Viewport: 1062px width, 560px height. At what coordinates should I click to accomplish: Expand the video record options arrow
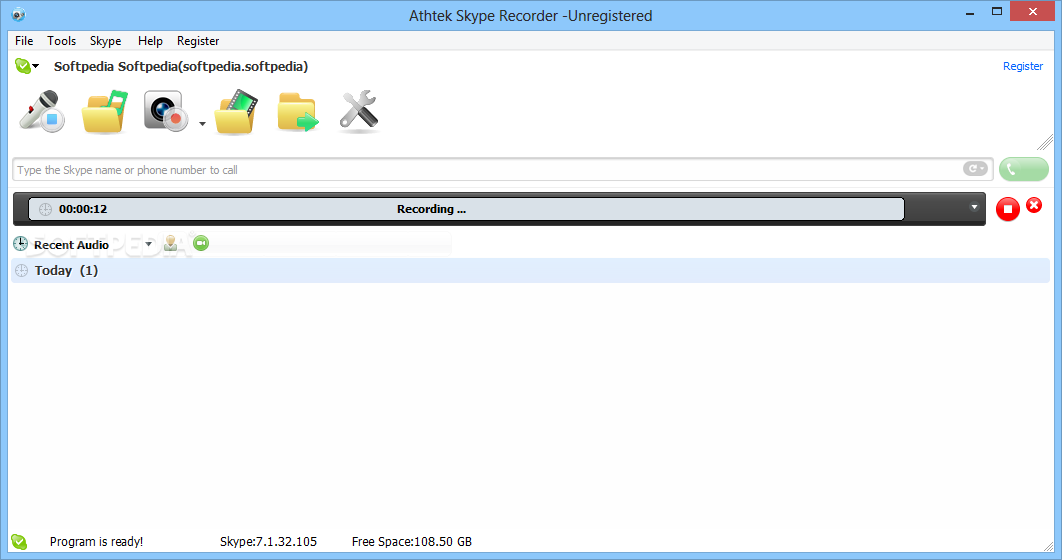point(202,124)
